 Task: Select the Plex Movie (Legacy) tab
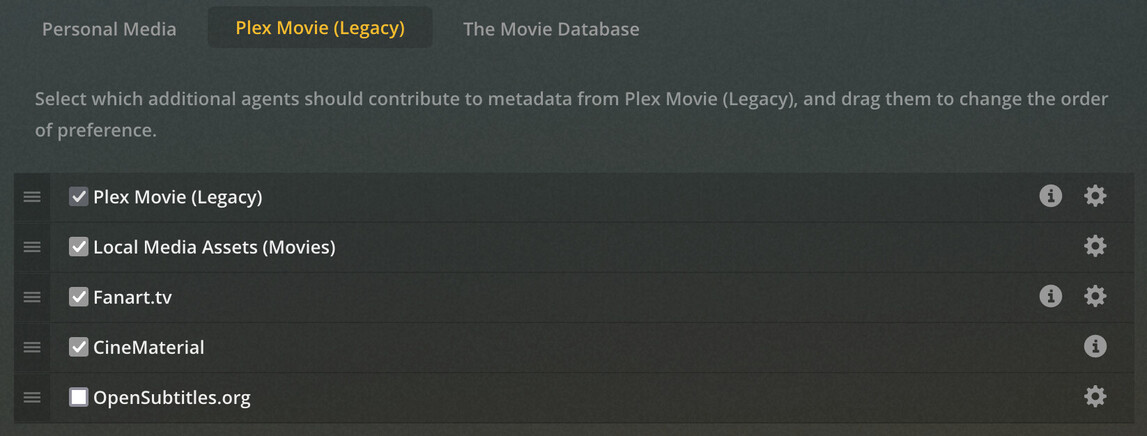pyautogui.click(x=320, y=28)
